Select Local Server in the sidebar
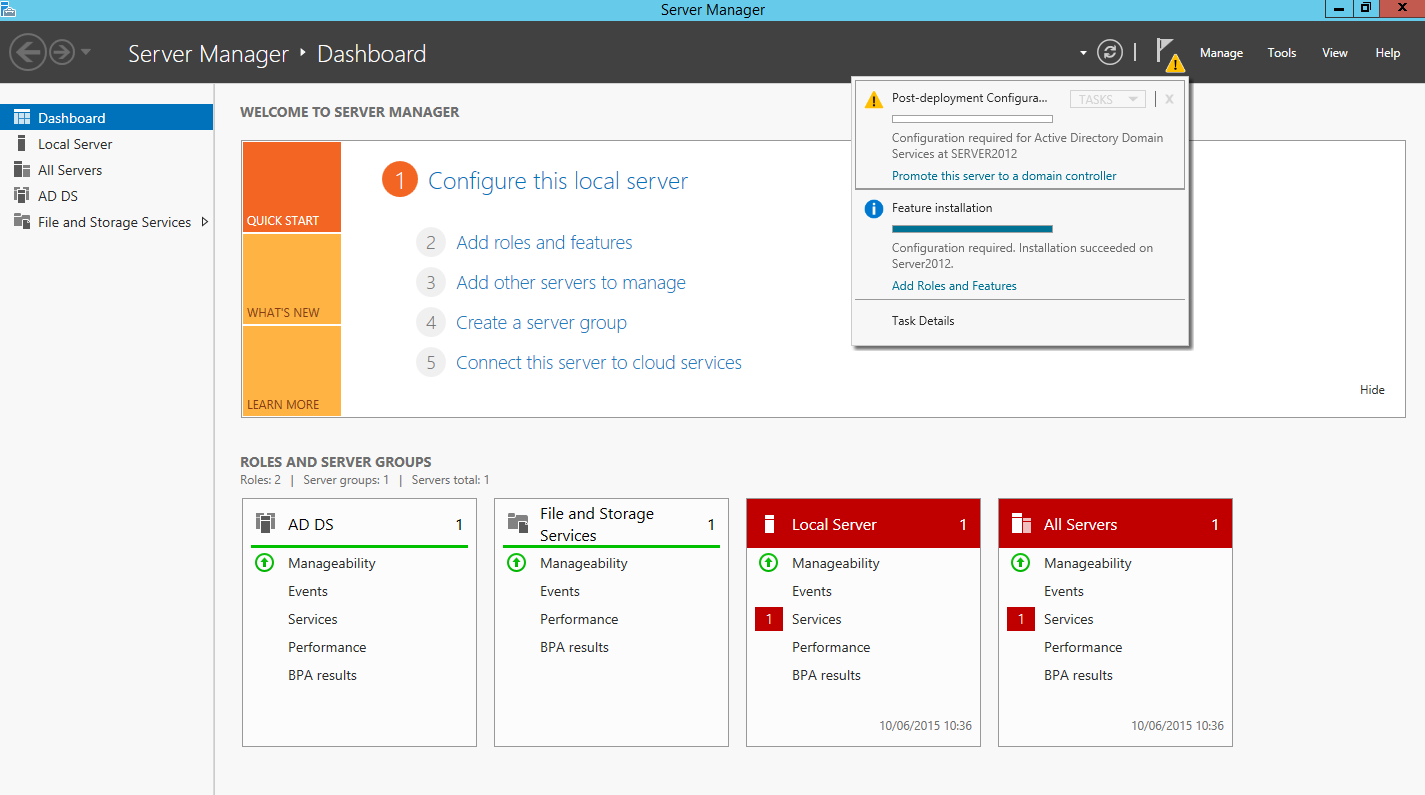Image resolution: width=1425 pixels, height=795 pixels. click(106, 144)
